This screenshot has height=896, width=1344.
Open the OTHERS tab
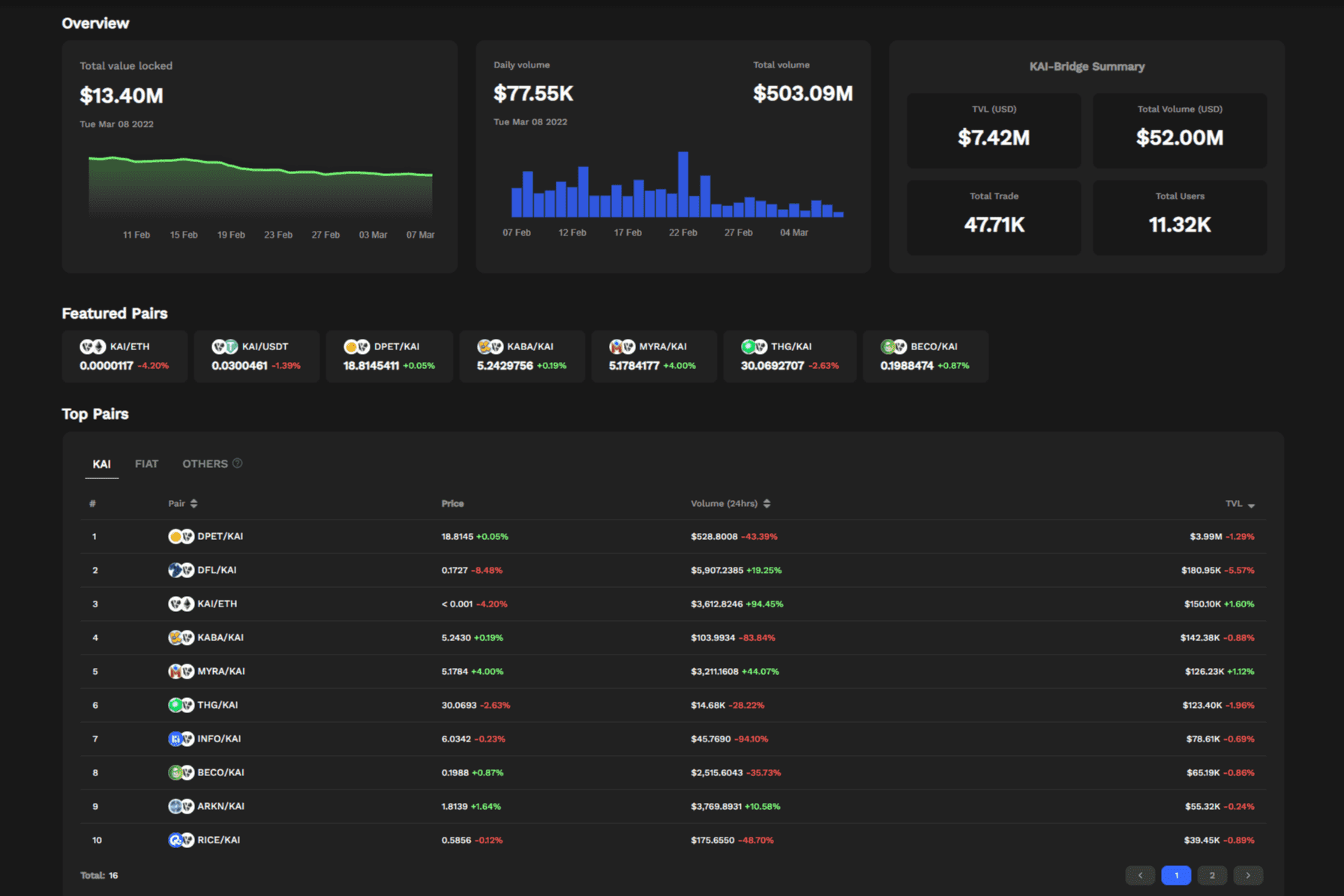coord(205,463)
